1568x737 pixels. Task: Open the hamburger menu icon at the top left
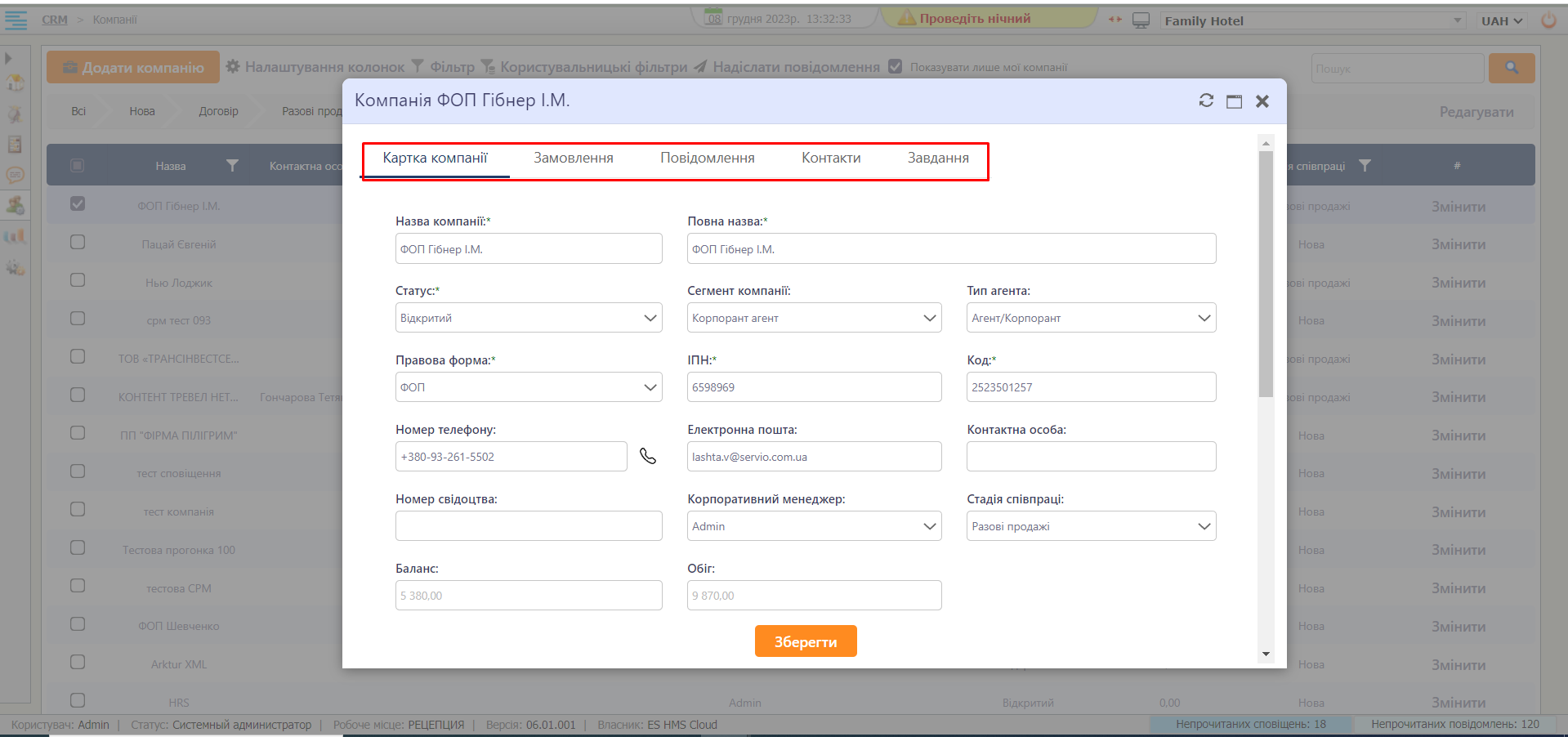16,20
